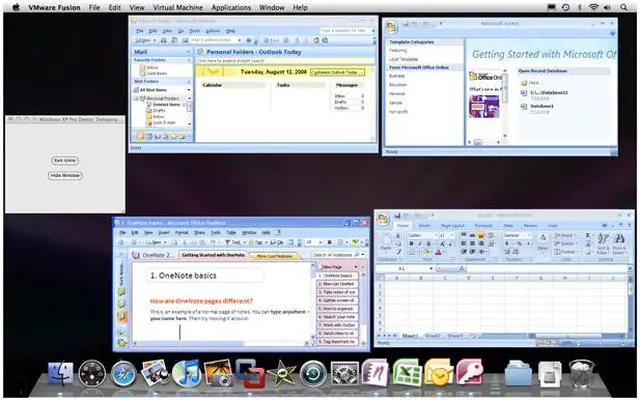This screenshot has height=401, width=640.
Task: Collapse Mail Folders header in Outlook
Action: click(x=189, y=82)
